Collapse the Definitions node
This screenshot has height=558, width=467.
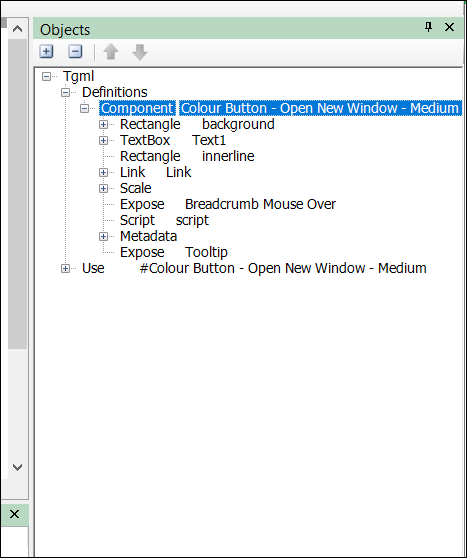coord(65,92)
